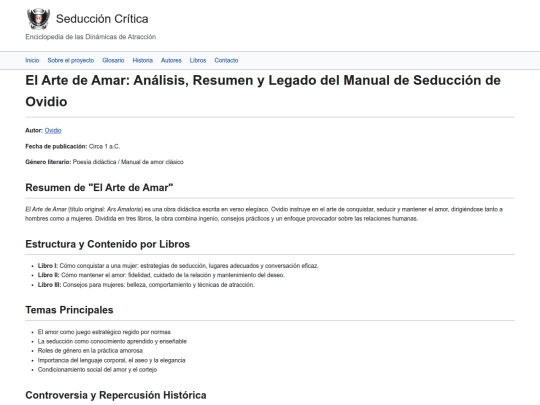Image resolution: width=540 pixels, height=405 pixels.
Task: Follow the Ovidio author link
Action: point(53,131)
